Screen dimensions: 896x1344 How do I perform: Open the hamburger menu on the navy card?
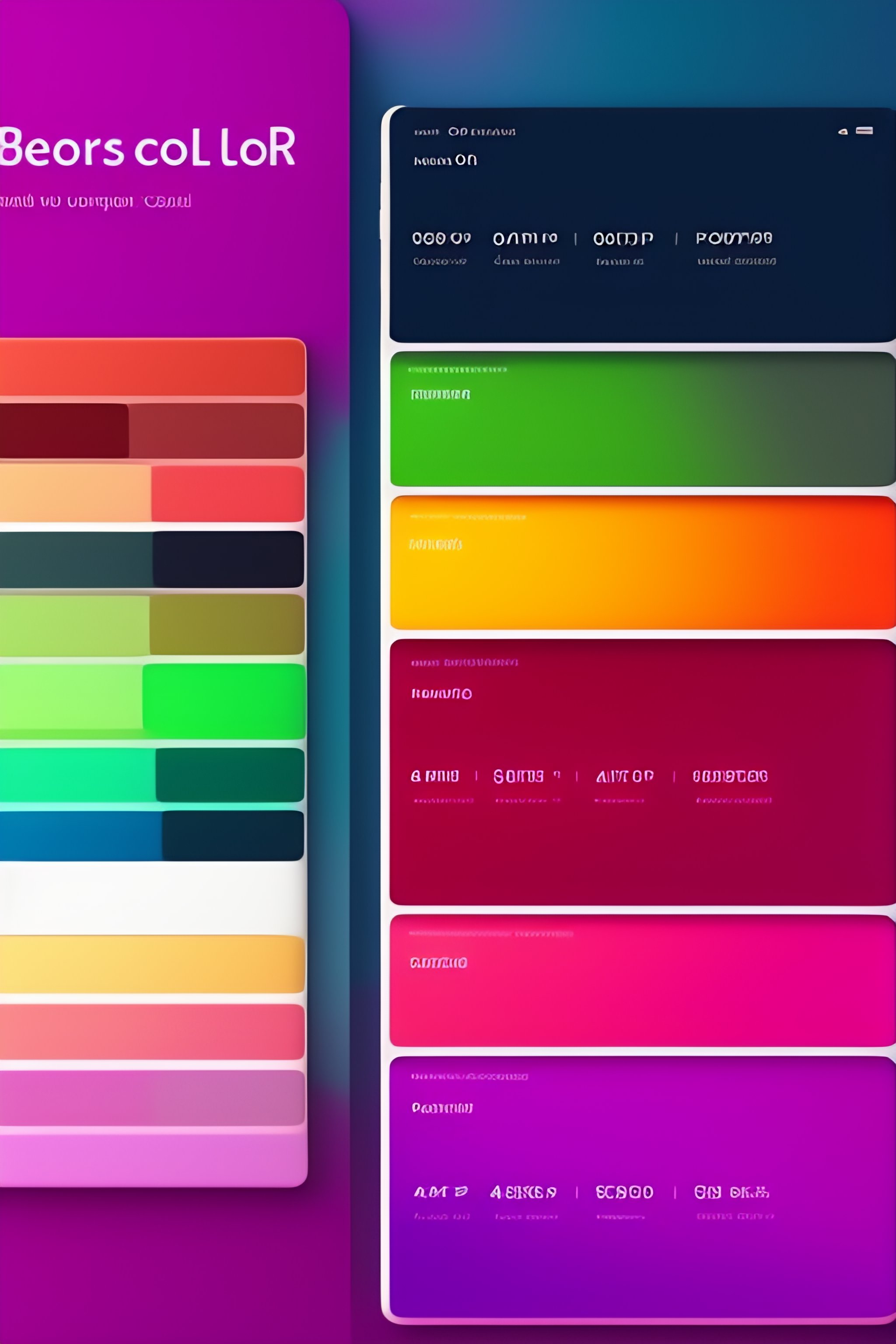click(x=864, y=130)
